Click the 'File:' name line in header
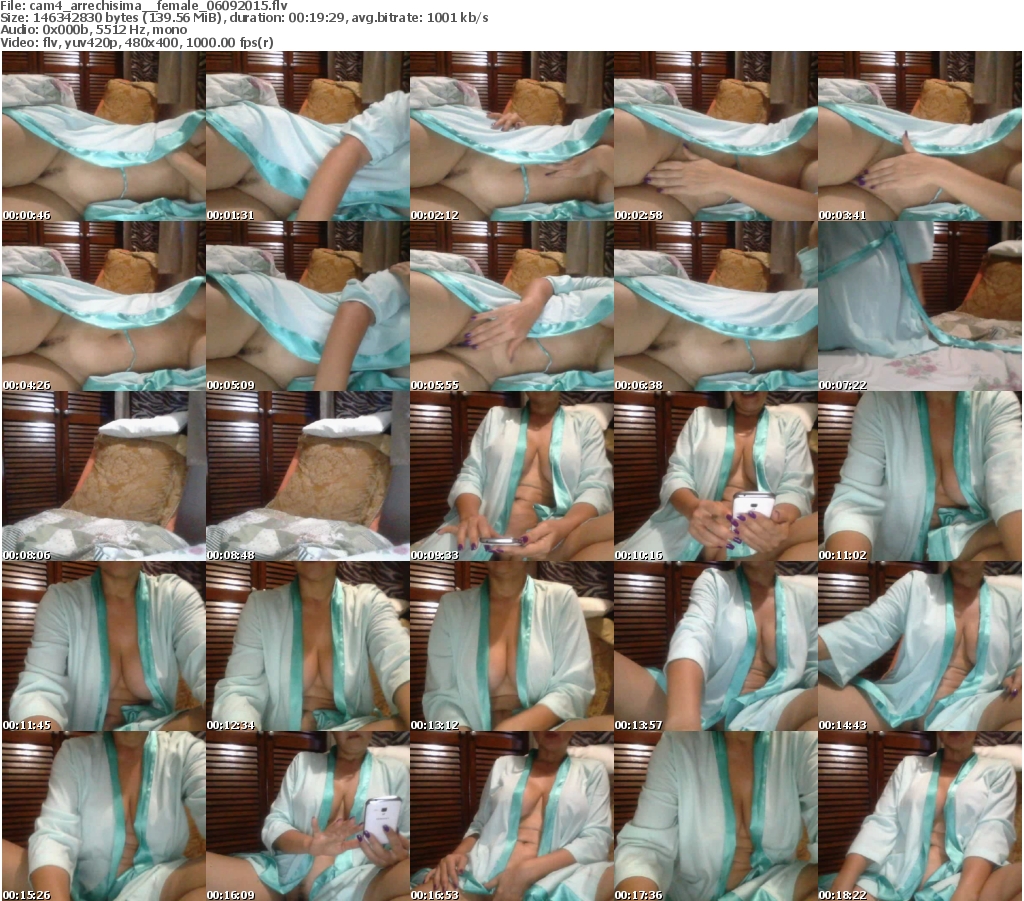This screenshot has height=901, width=1024. [144, 6]
